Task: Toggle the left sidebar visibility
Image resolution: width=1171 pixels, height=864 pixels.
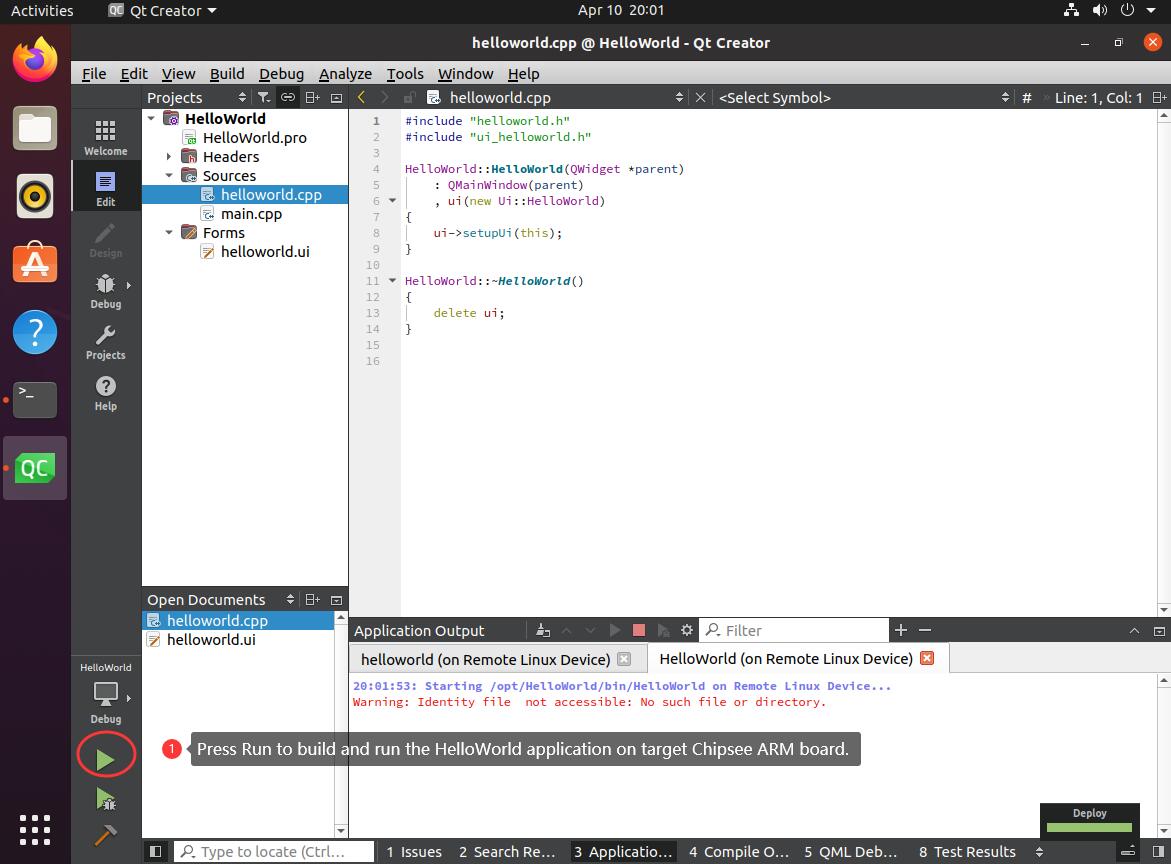Action: coord(155,851)
